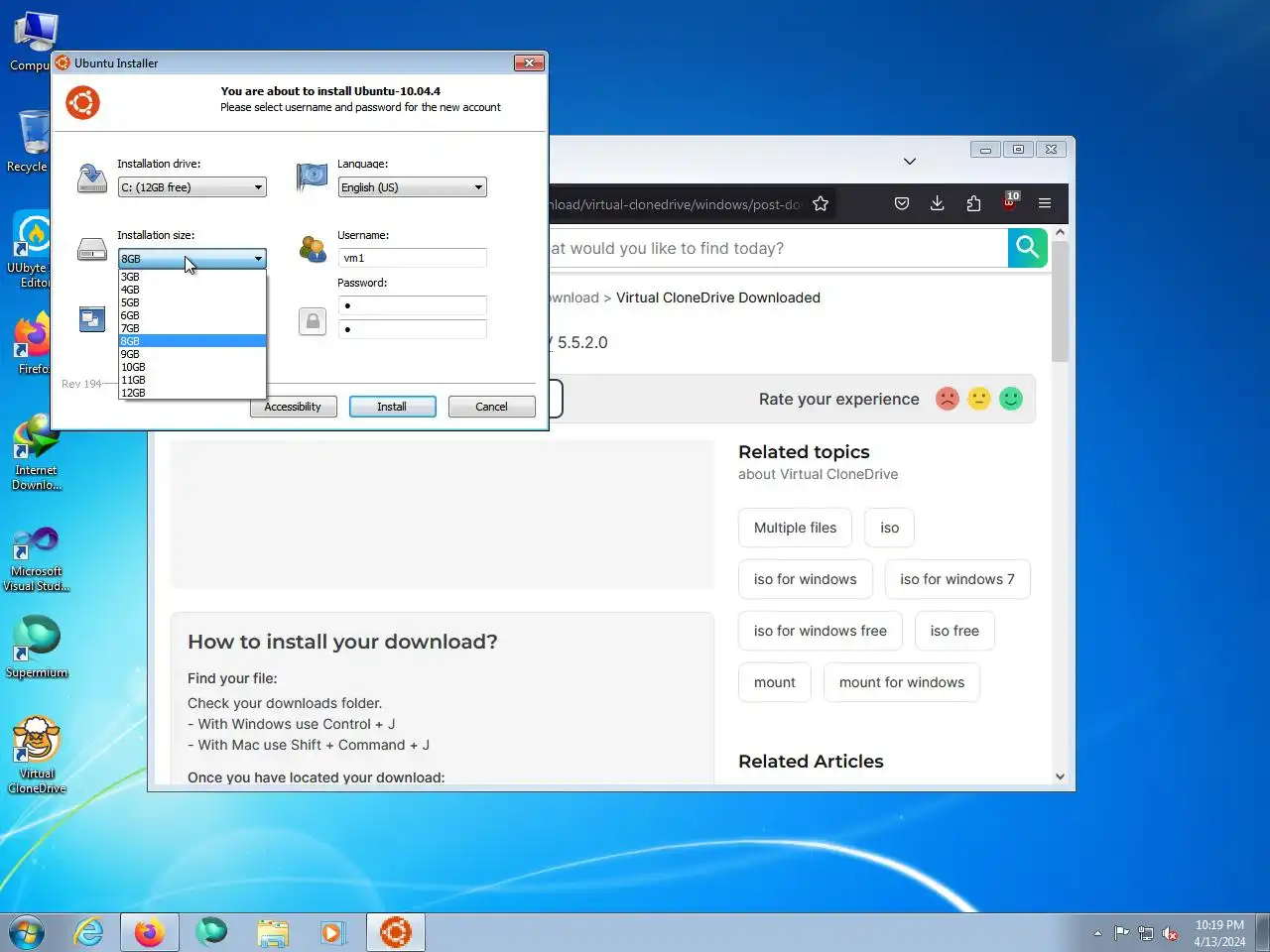This screenshot has width=1270, height=952.
Task: Bookmark page with star icon in Firefox
Action: pos(821,203)
